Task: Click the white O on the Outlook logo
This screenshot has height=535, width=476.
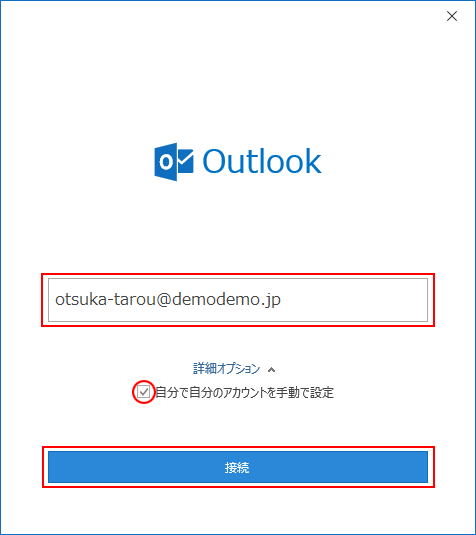Action: pos(166,162)
